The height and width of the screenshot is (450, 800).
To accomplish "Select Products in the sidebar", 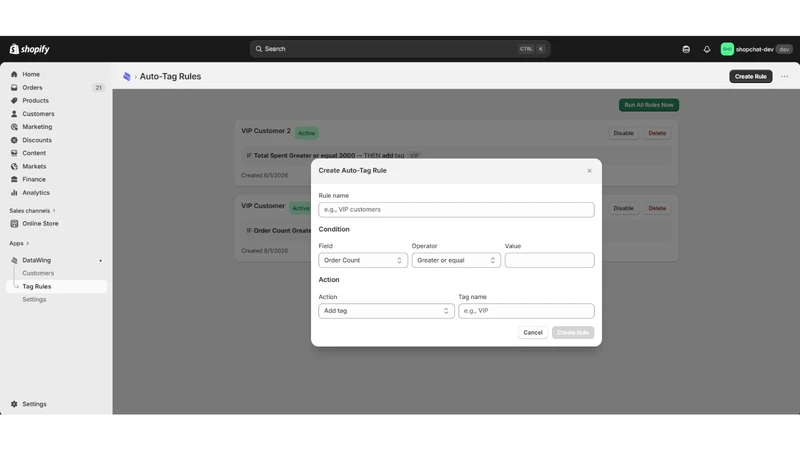I will [x=35, y=101].
